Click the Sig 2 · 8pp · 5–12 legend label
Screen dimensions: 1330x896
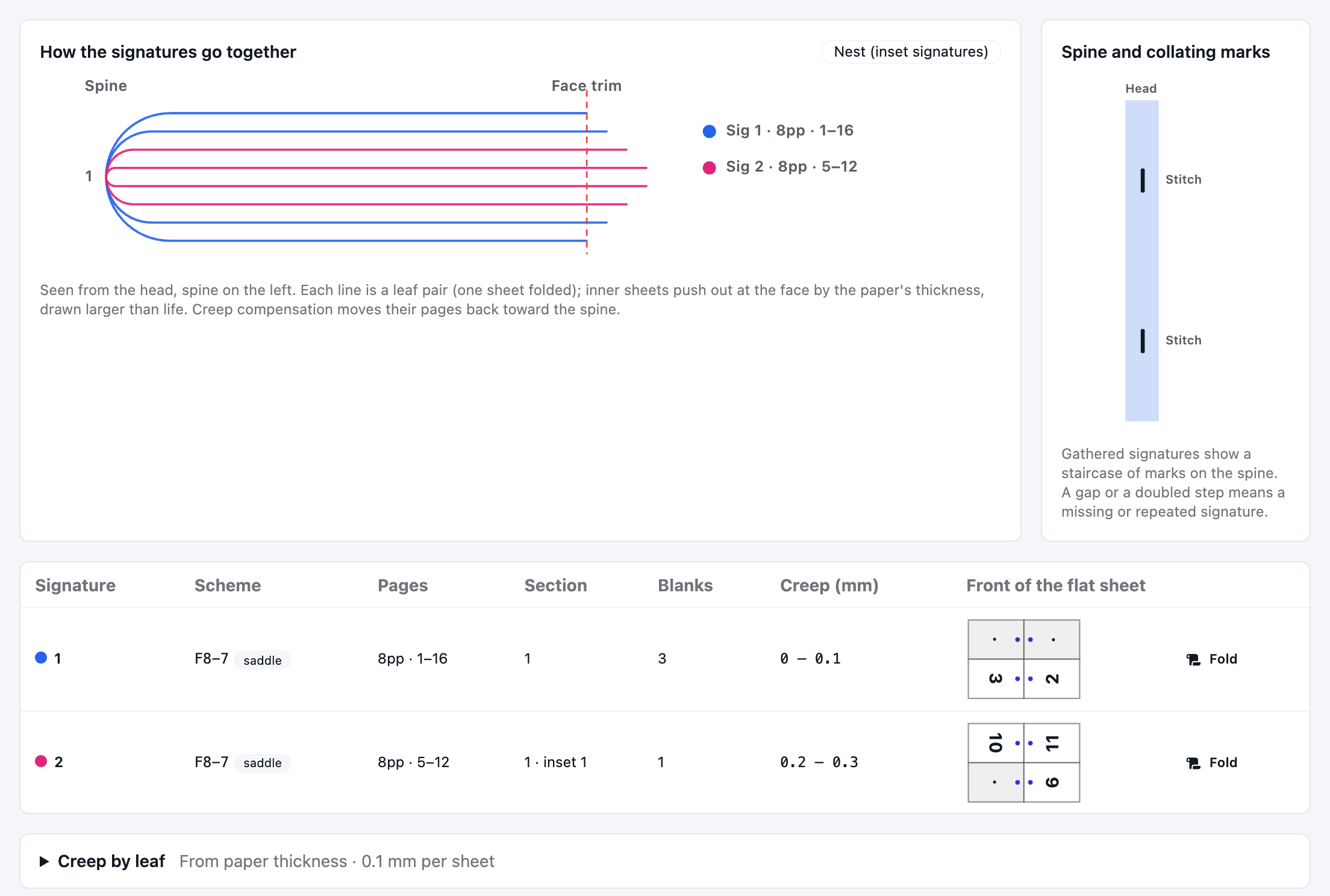[791, 167]
